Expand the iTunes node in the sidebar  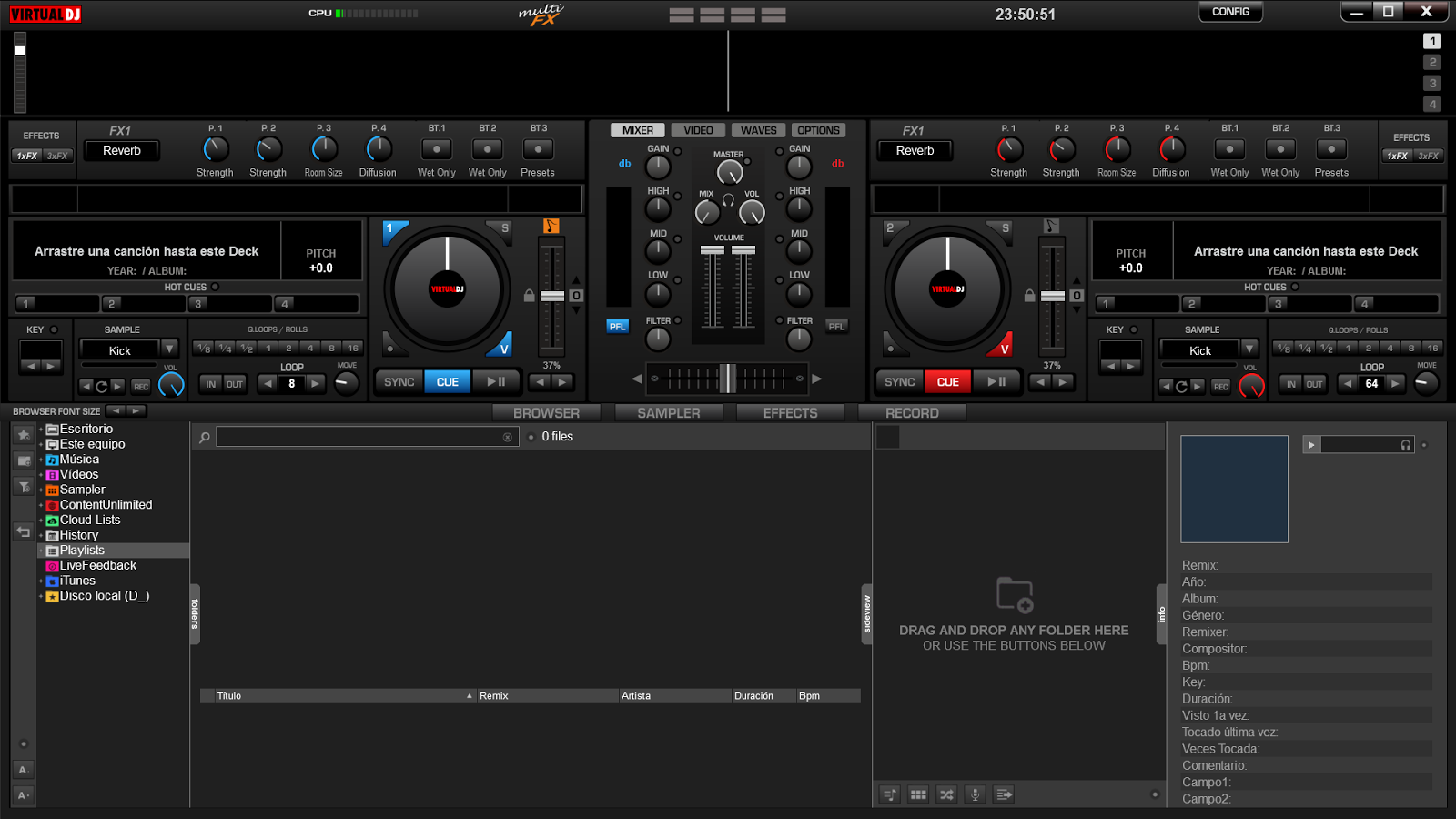click(x=43, y=580)
